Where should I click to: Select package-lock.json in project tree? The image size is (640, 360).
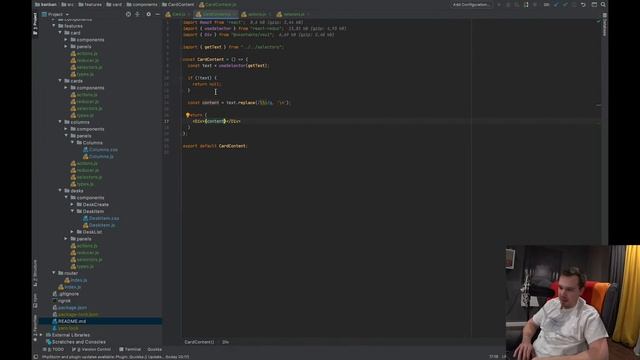[76, 315]
